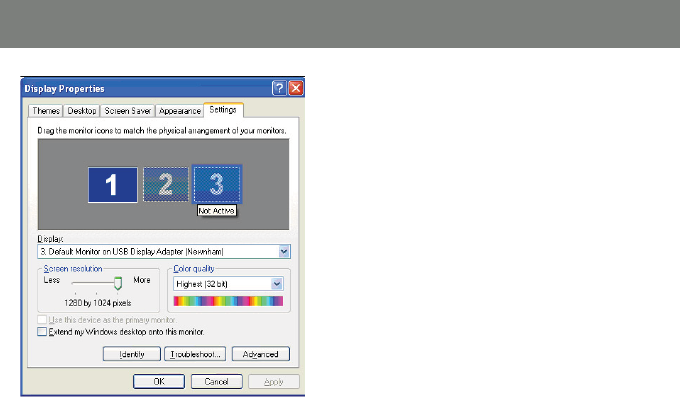Switch to the Themes tab
680x397 pixels.
click(46, 111)
